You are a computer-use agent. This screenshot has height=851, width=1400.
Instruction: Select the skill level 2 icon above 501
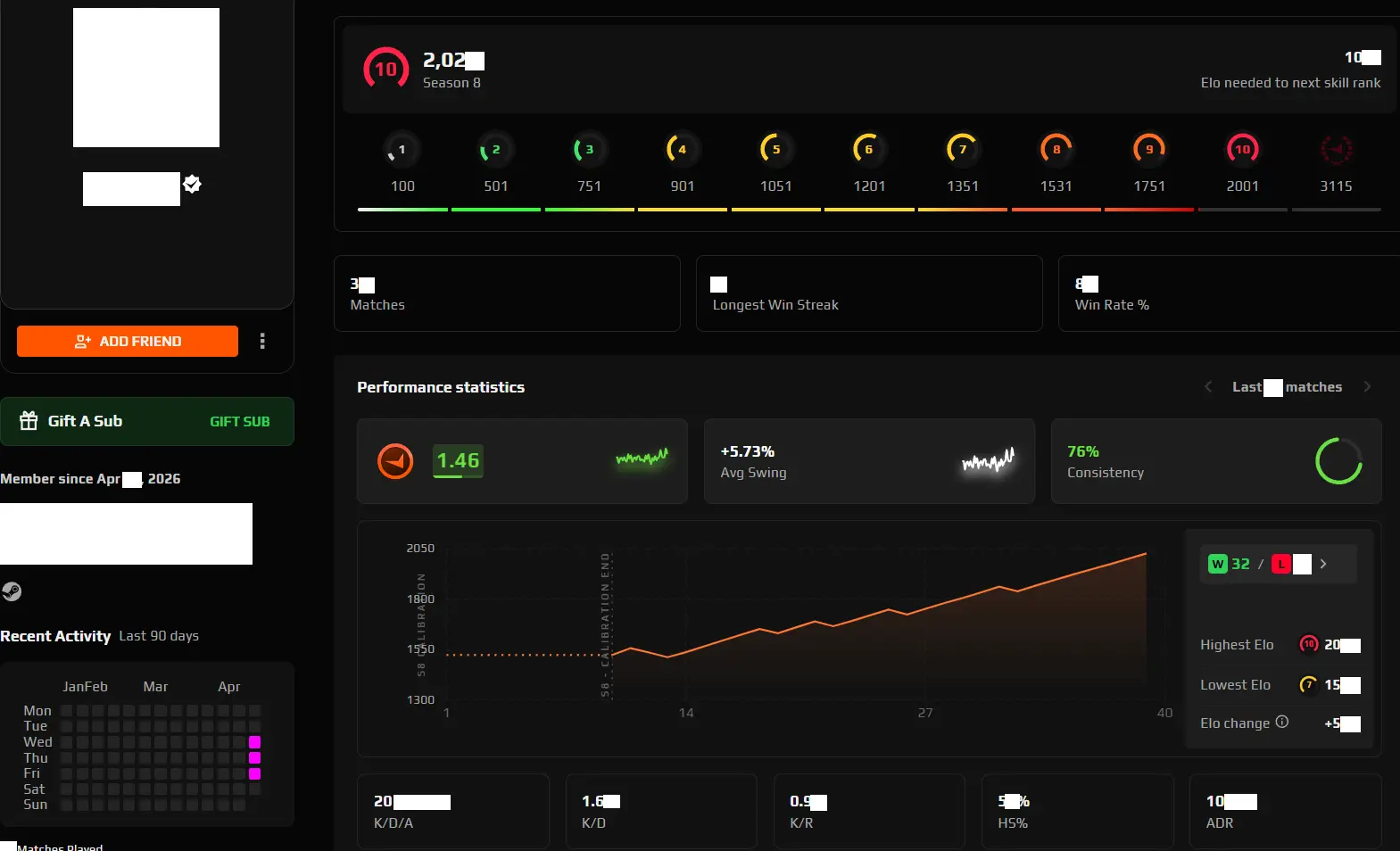coord(495,149)
